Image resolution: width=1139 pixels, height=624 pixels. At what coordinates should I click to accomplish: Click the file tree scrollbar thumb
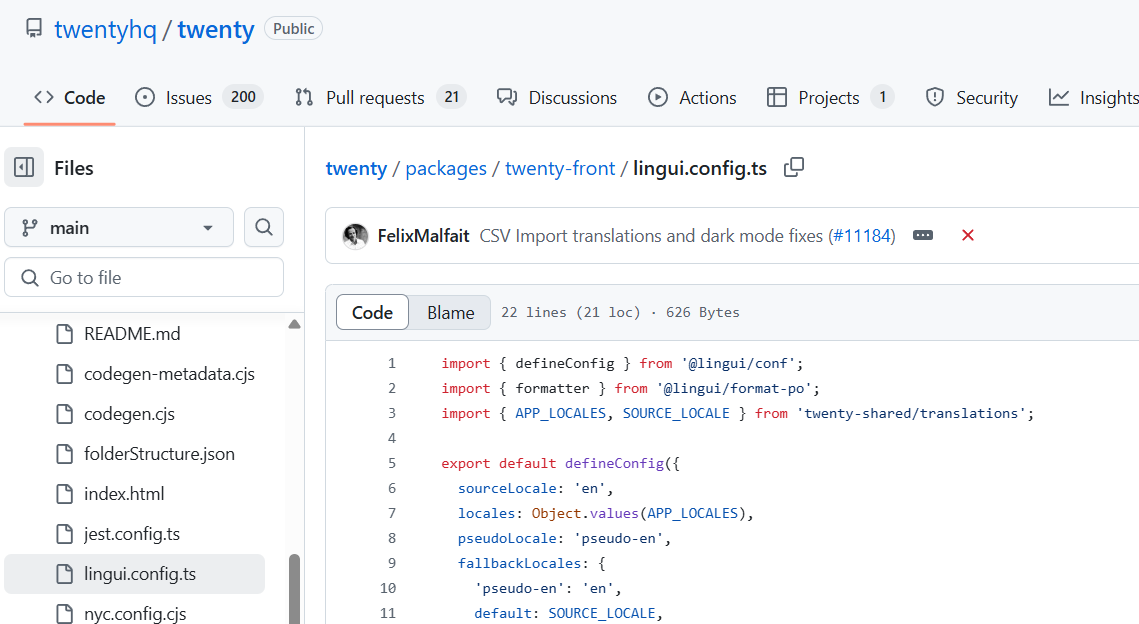[294, 589]
